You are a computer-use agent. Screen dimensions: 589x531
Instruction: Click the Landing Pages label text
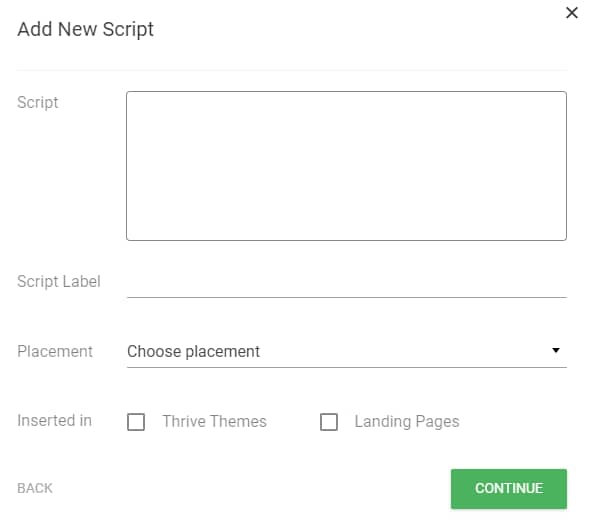[x=407, y=422]
